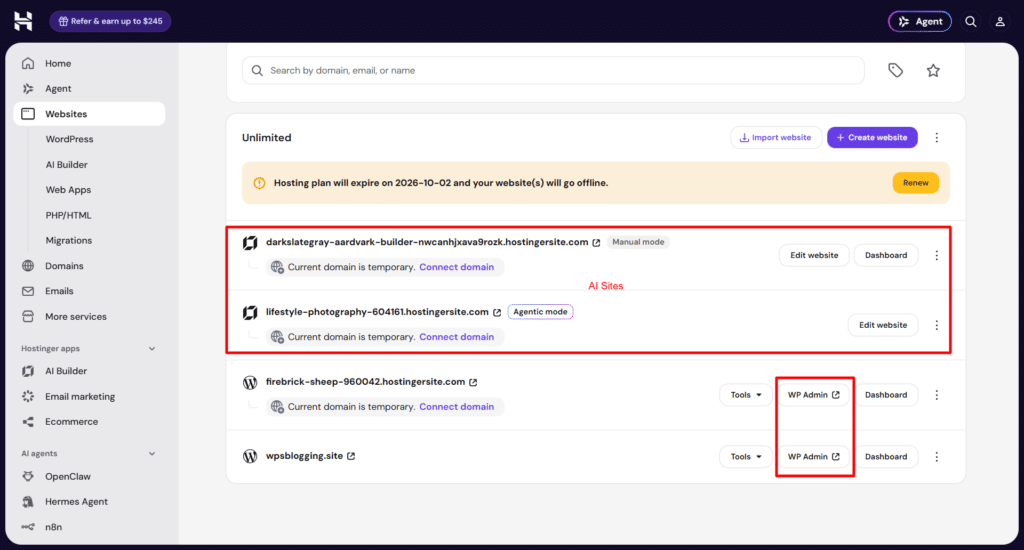Open Dashboard for darkslategray site
This screenshot has height=550, width=1024.
coord(886,255)
